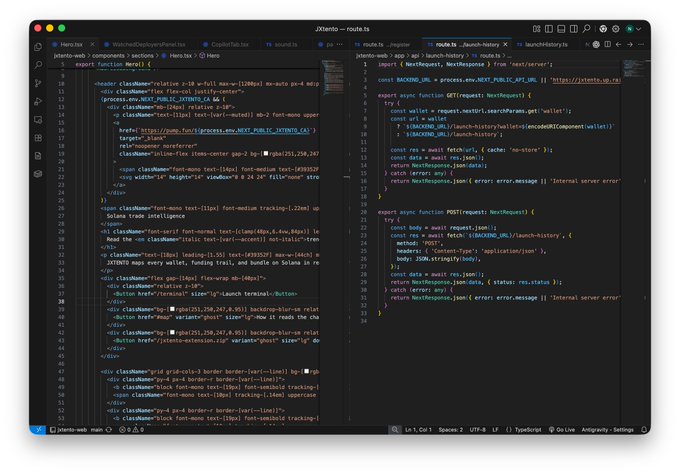680x473 pixels.
Task: Split the right editor
Action: pyautogui.click(x=608, y=44)
